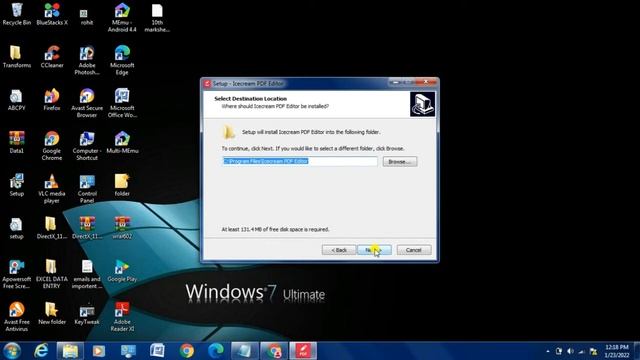Cancel the Icecream PDF Editor setup
This screenshot has width=640, height=360.
pyautogui.click(x=413, y=250)
